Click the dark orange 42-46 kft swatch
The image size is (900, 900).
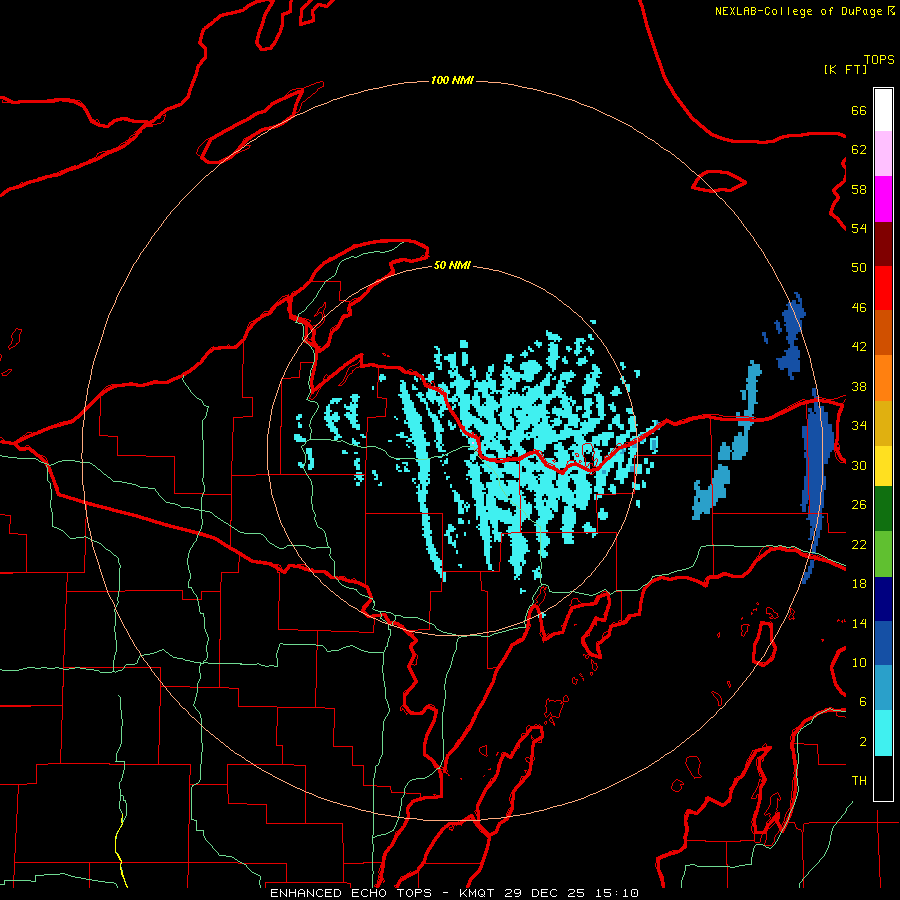pos(883,333)
